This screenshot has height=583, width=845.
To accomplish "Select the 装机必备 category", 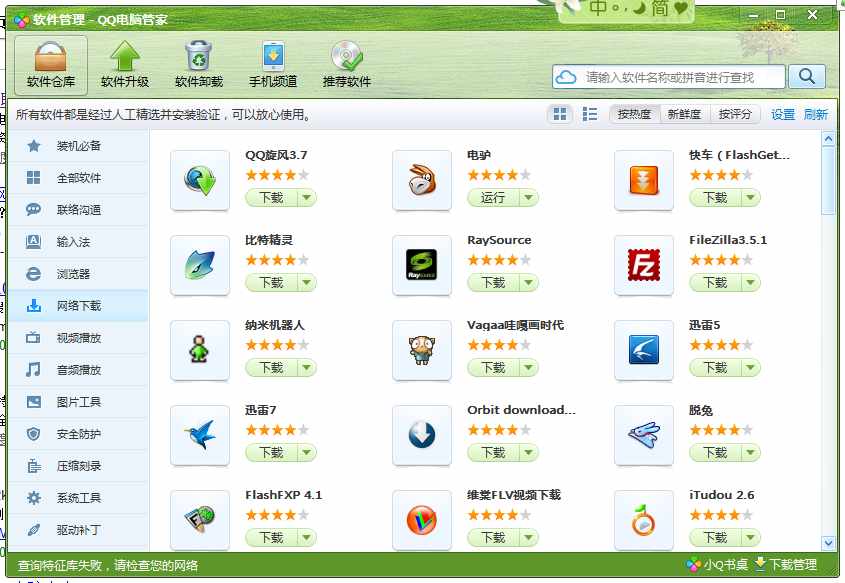I will [x=78, y=146].
